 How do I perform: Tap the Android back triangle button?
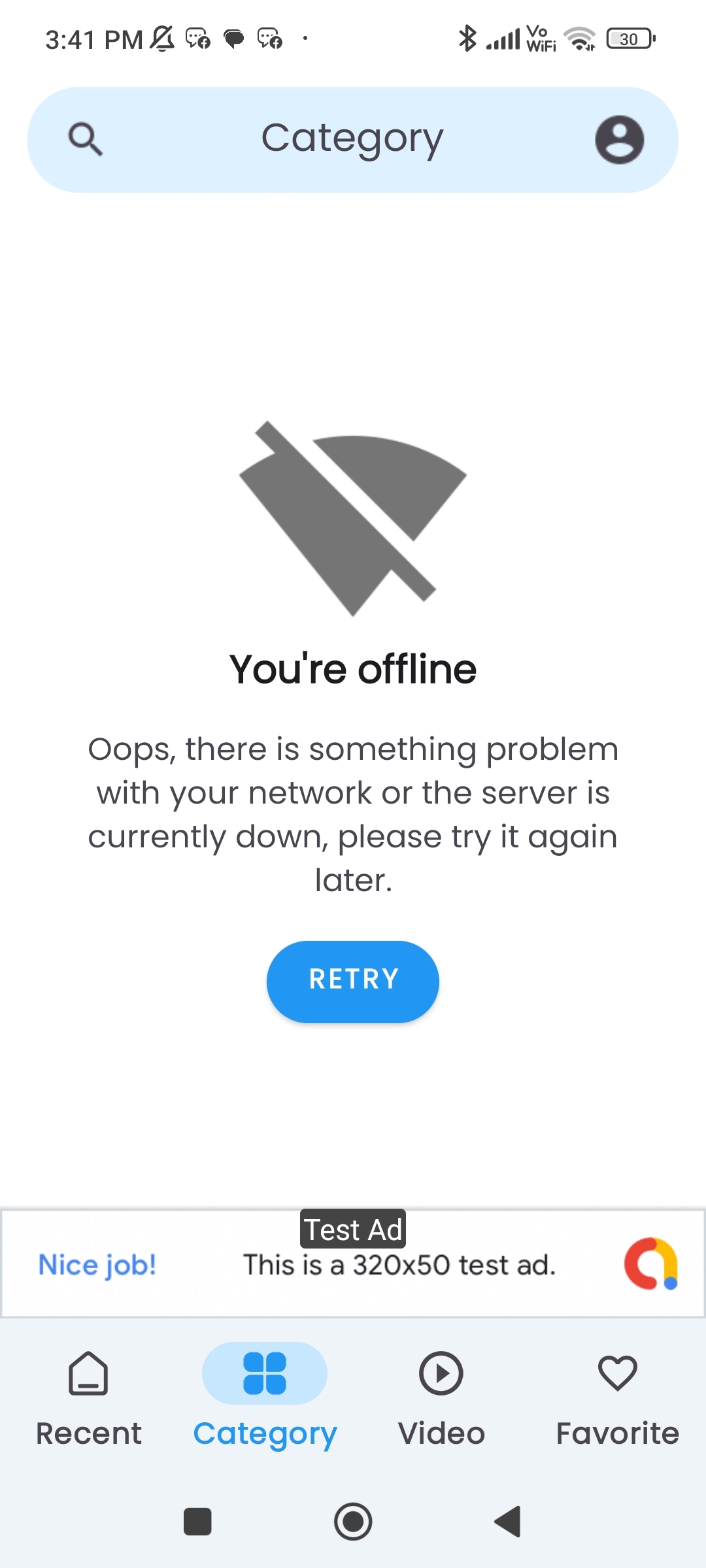508,1522
